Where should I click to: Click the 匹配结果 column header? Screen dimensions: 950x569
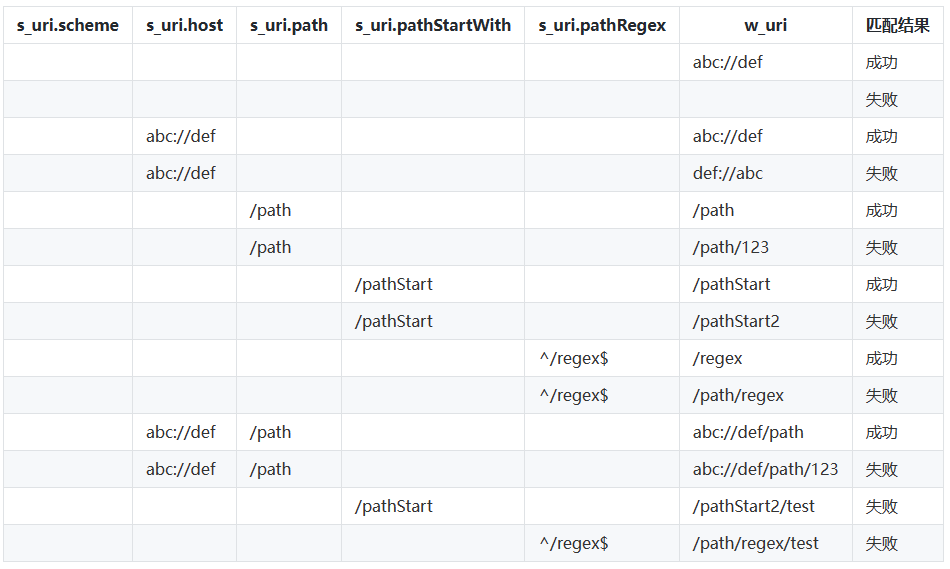898,25
